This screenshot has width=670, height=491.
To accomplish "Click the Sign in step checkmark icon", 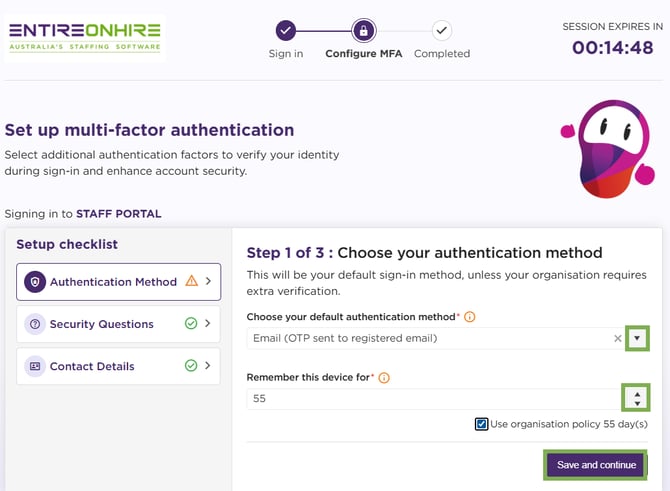I will pyautogui.click(x=286, y=30).
